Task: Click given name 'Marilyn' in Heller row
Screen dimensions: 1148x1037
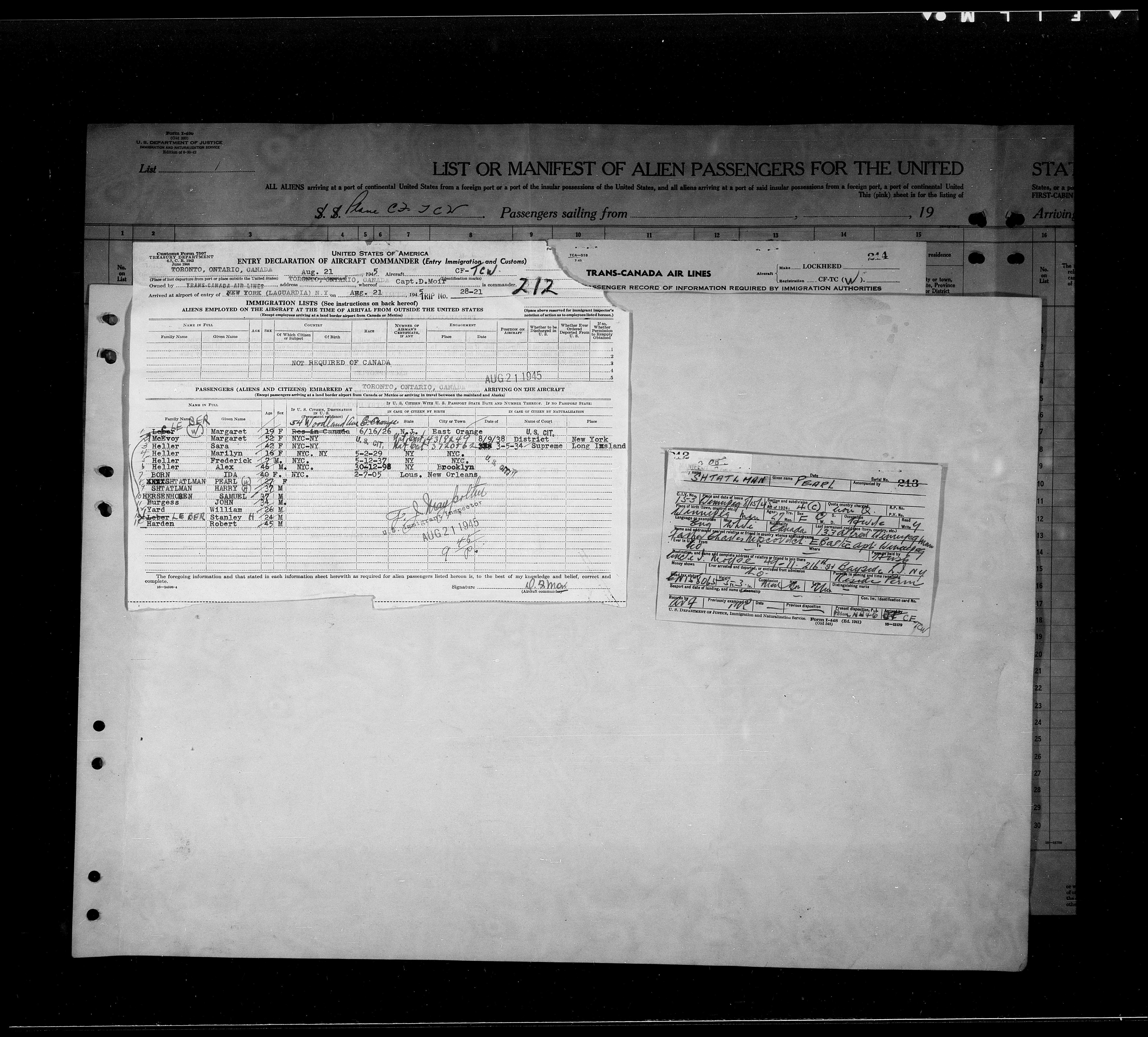Action: (227, 453)
